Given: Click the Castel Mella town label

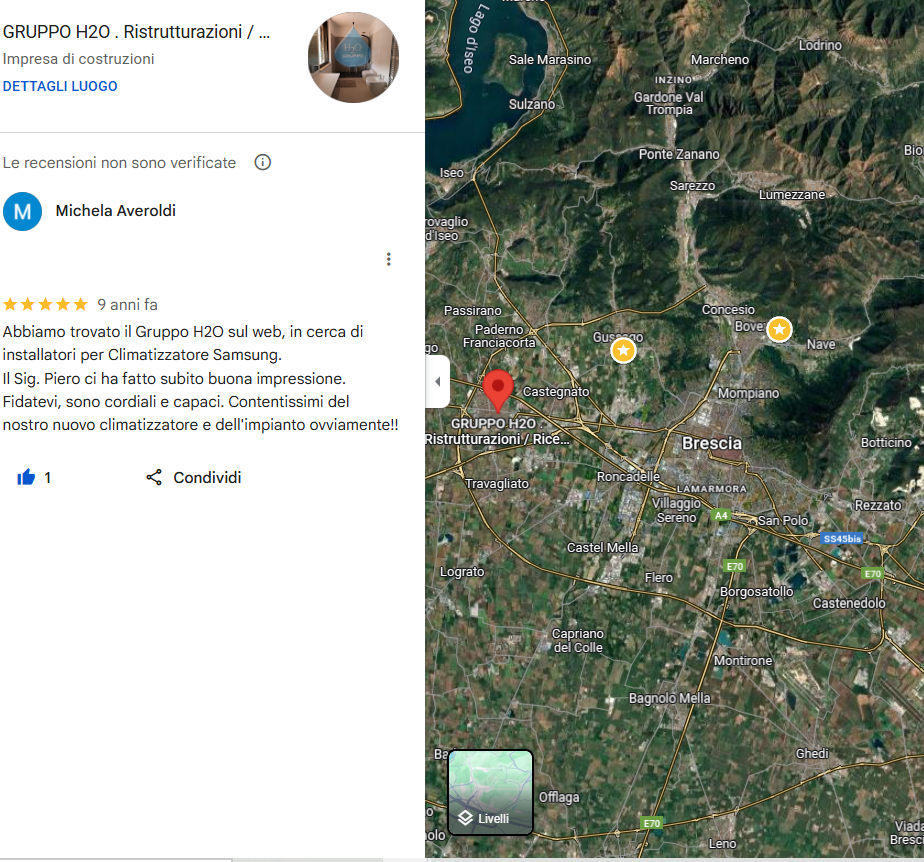Looking at the screenshot, I should point(602,547).
